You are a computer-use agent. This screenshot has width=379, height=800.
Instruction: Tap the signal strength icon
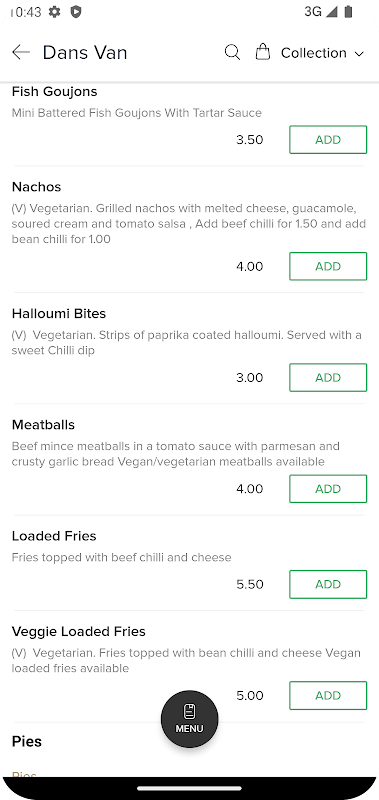(332, 11)
